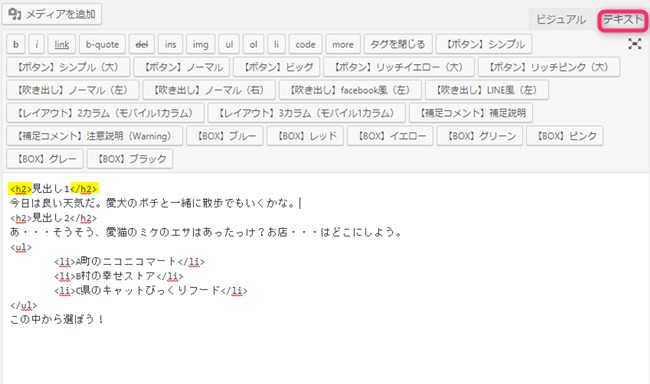The height and width of the screenshot is (384, 650).
Task: Click the A町のニコニコマート list item
Action: [x=129, y=262]
